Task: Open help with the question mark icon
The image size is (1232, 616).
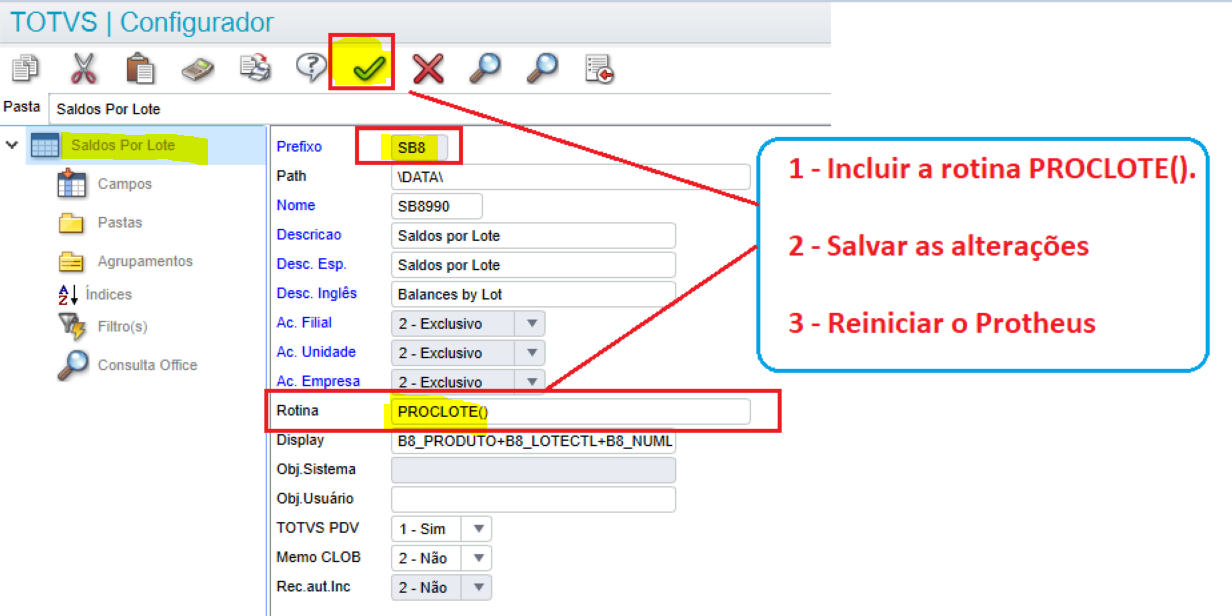Action: [x=312, y=68]
